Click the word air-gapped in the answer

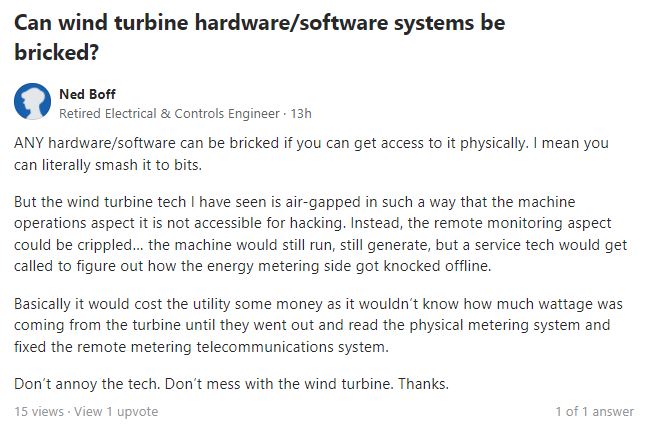(323, 202)
